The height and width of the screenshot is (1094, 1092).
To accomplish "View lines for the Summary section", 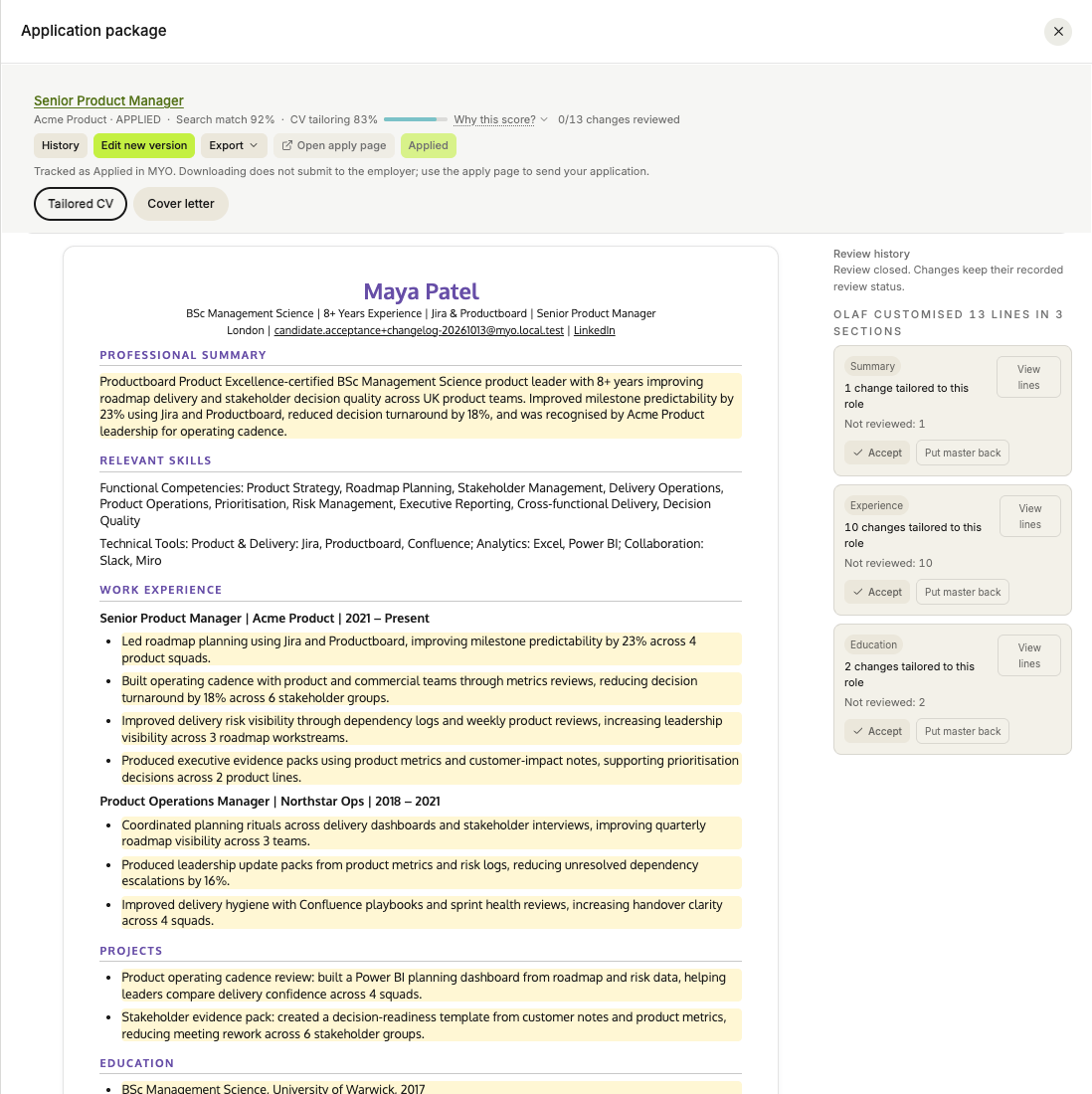I will pyautogui.click(x=1028, y=377).
